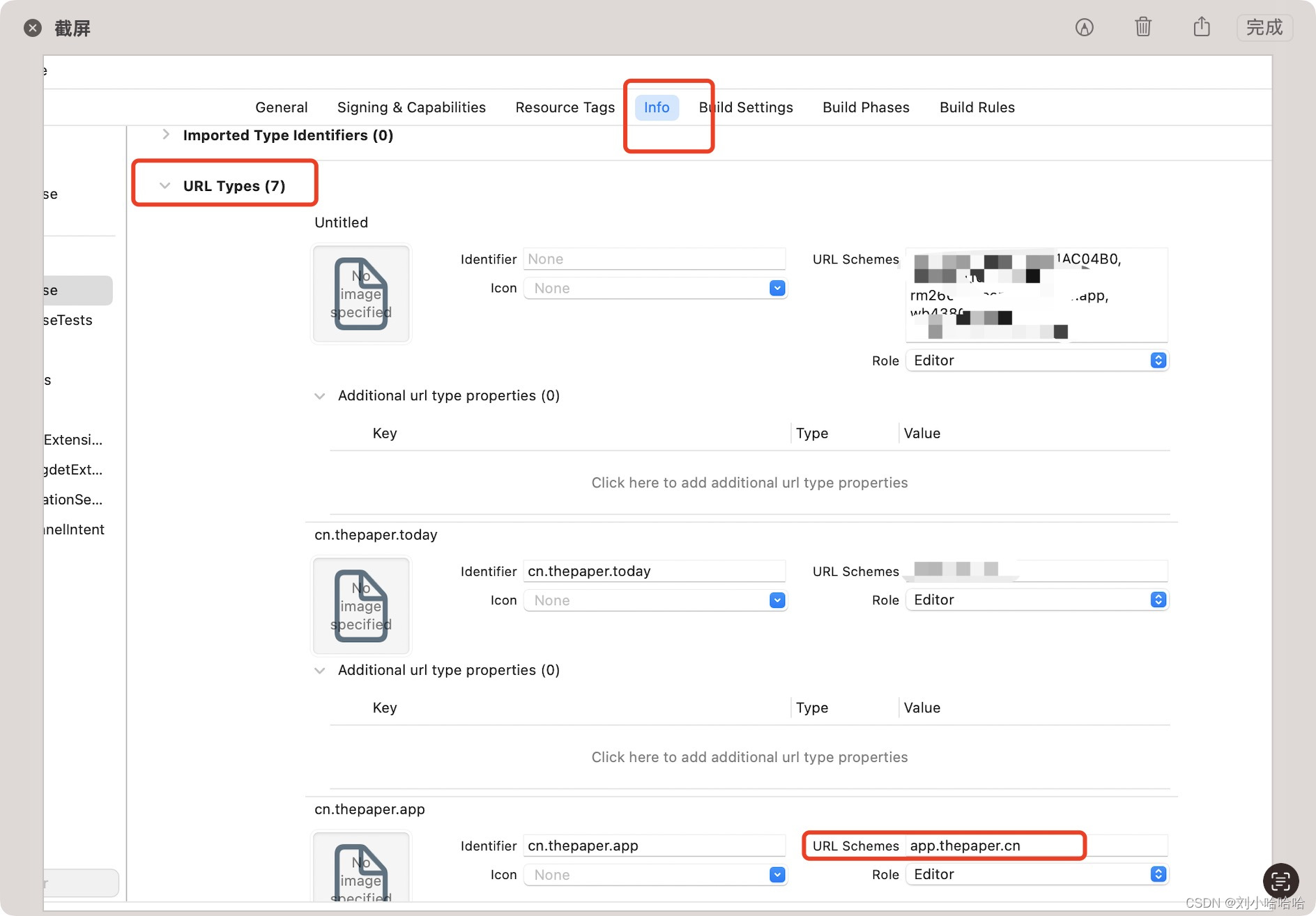The width and height of the screenshot is (1316, 916).
Task: Click Value column header under Untitled
Action: [x=922, y=434]
